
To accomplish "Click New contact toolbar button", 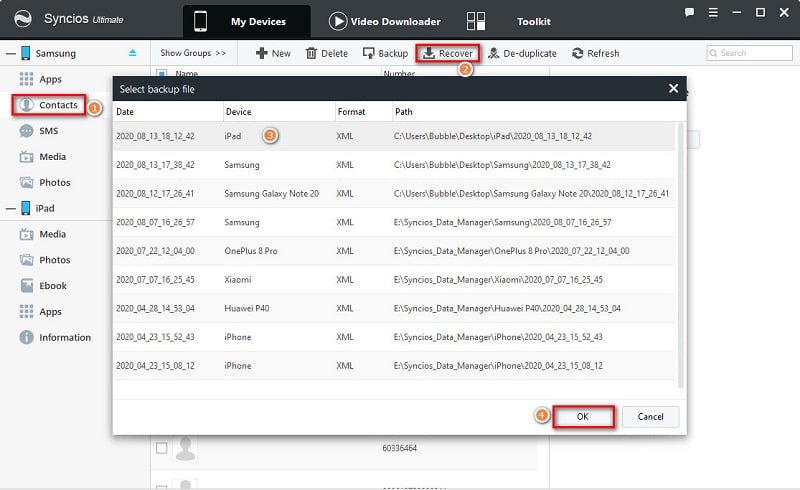I will coord(273,53).
